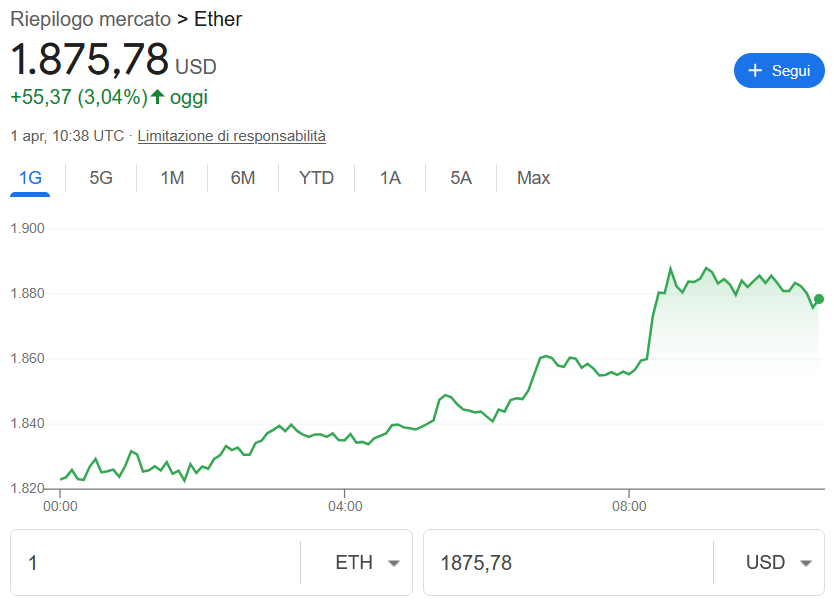Click the plus icon on Segui button
834x601 pixels.
(756, 71)
